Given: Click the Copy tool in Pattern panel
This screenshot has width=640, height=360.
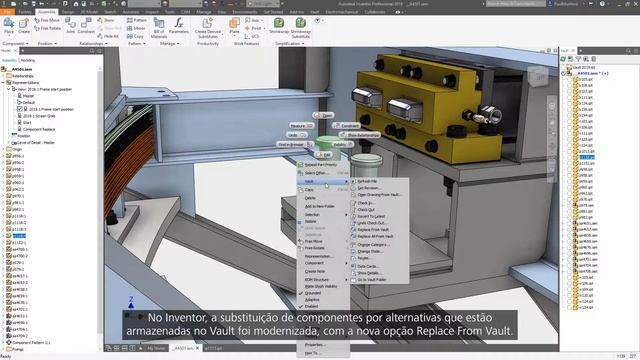Looking at the screenshot, I should click(x=135, y=36).
